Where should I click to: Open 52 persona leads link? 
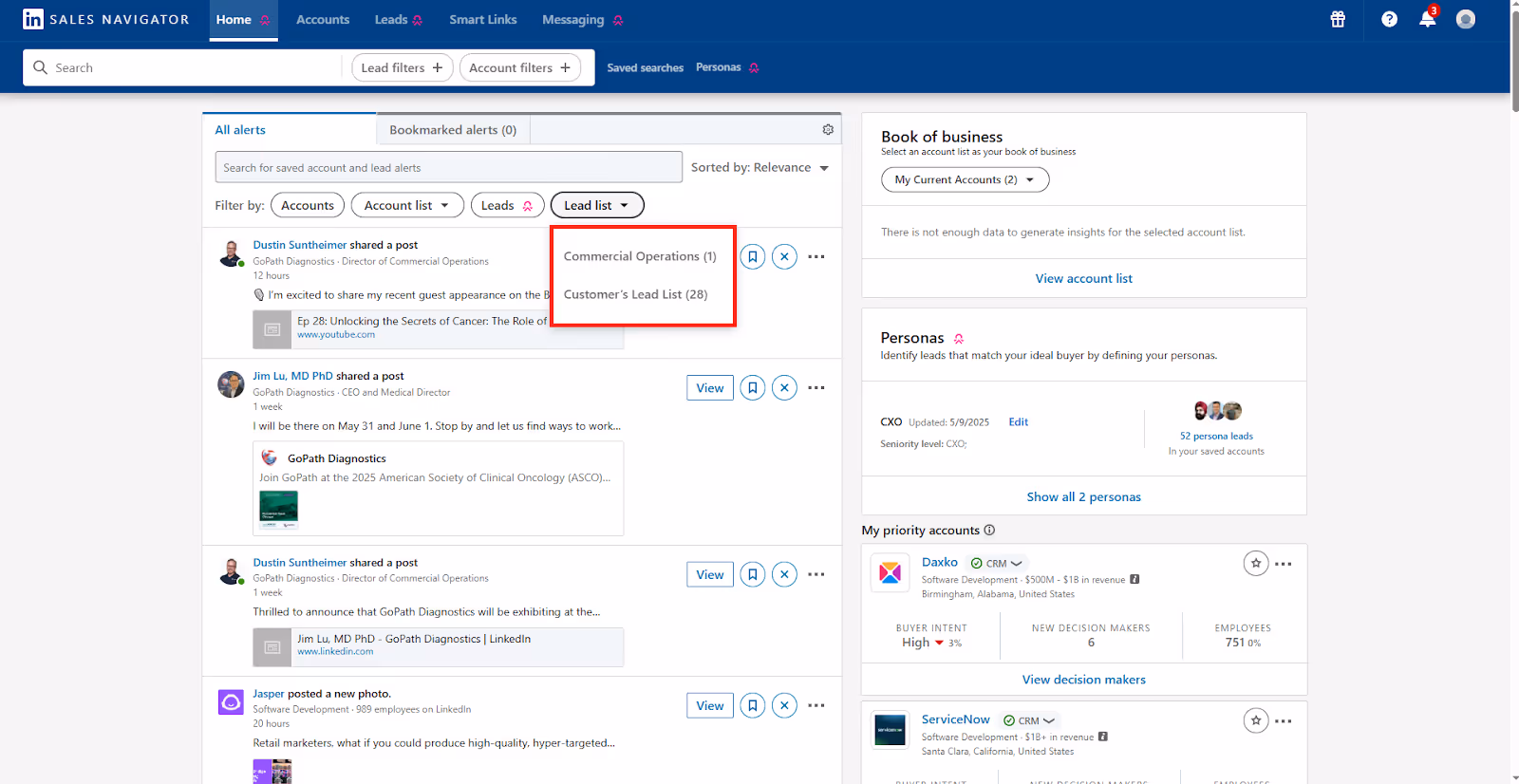(x=1216, y=436)
